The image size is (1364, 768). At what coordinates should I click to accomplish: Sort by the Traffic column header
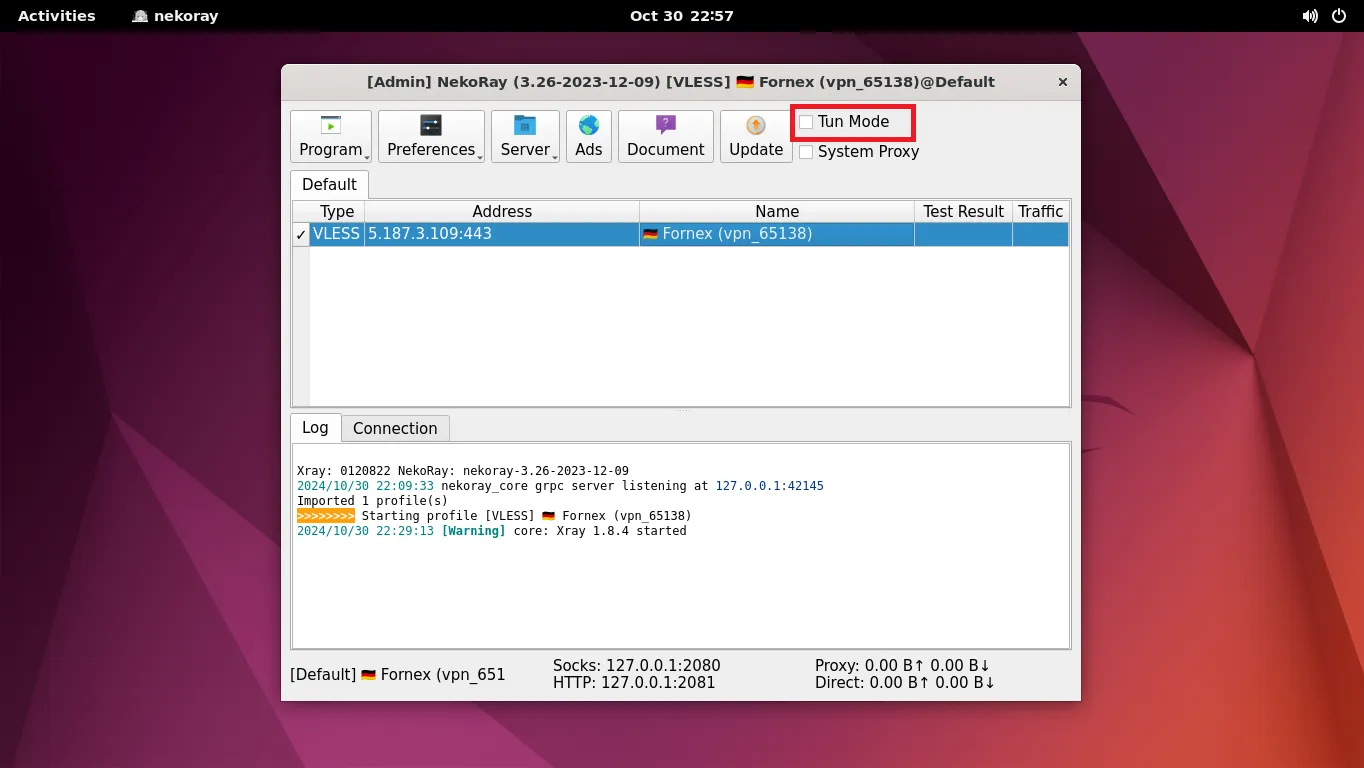pyautogui.click(x=1040, y=212)
